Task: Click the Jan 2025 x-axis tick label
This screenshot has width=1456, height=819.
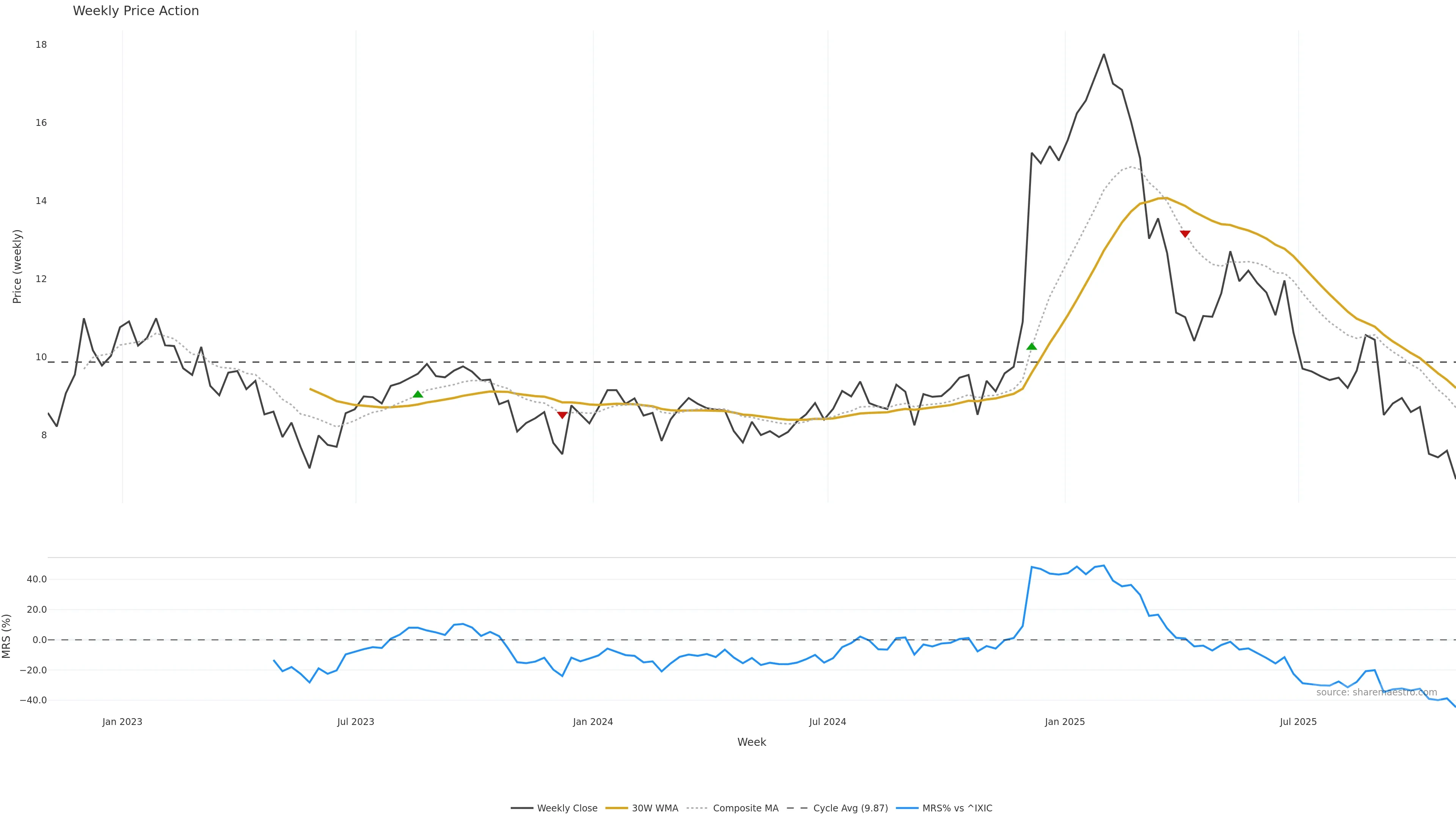Action: tap(1065, 722)
